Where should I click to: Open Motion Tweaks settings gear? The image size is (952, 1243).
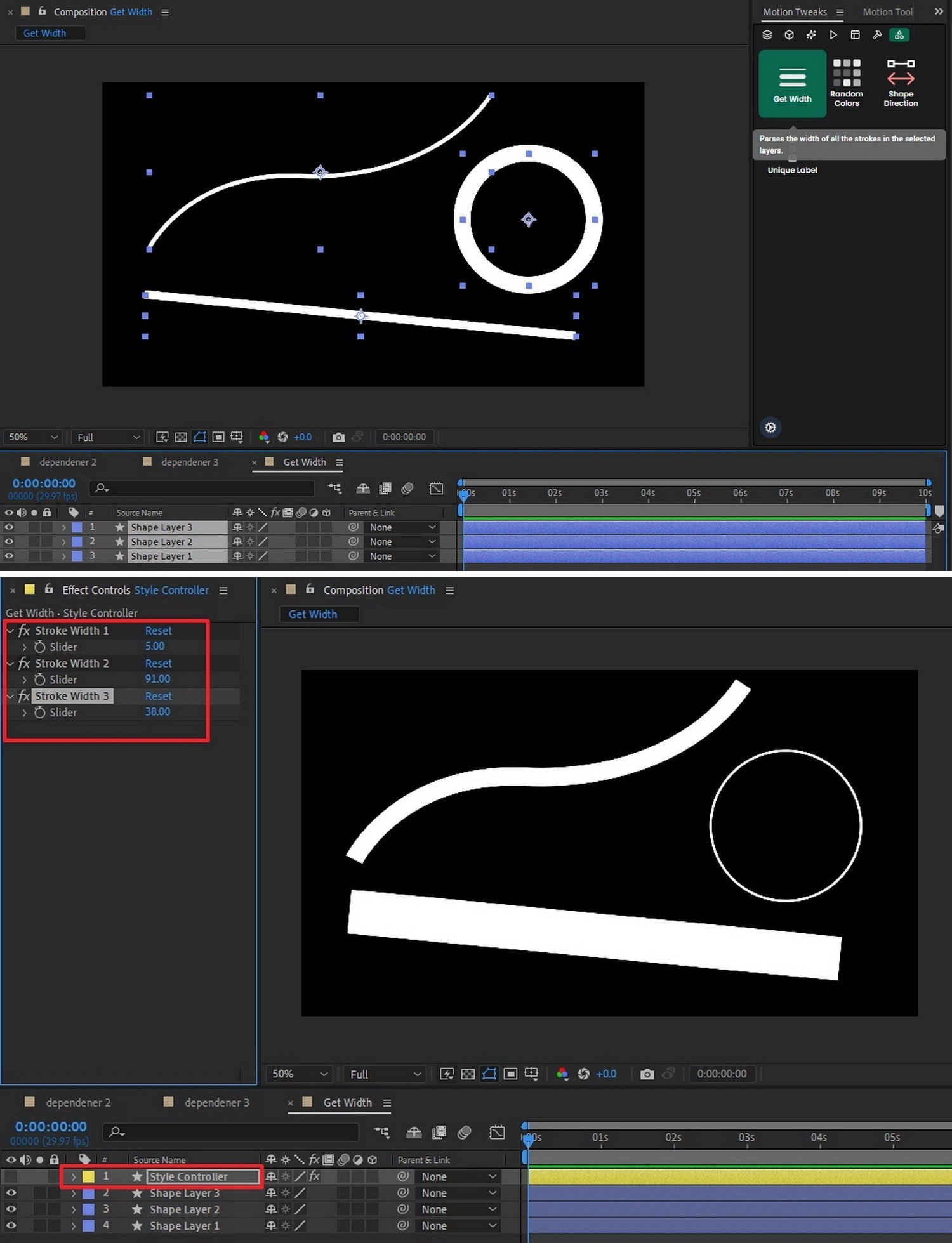pyautogui.click(x=770, y=428)
